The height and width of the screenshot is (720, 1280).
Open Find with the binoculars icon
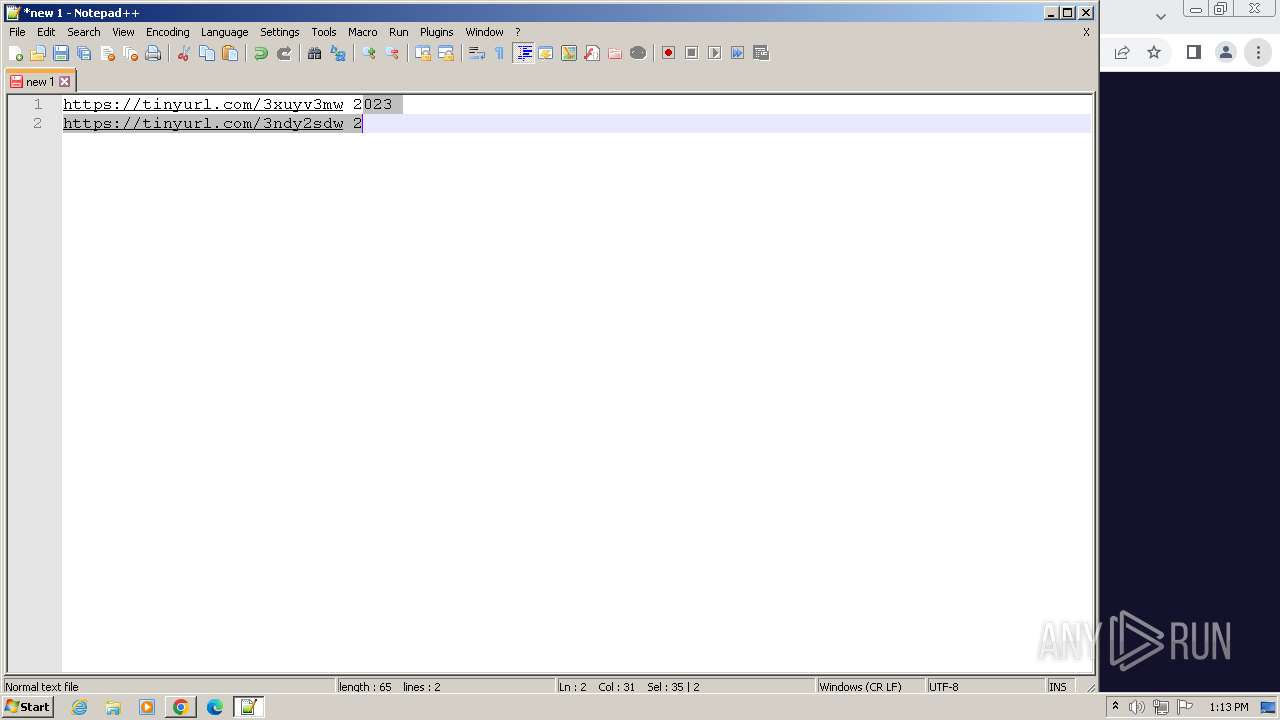pos(314,53)
